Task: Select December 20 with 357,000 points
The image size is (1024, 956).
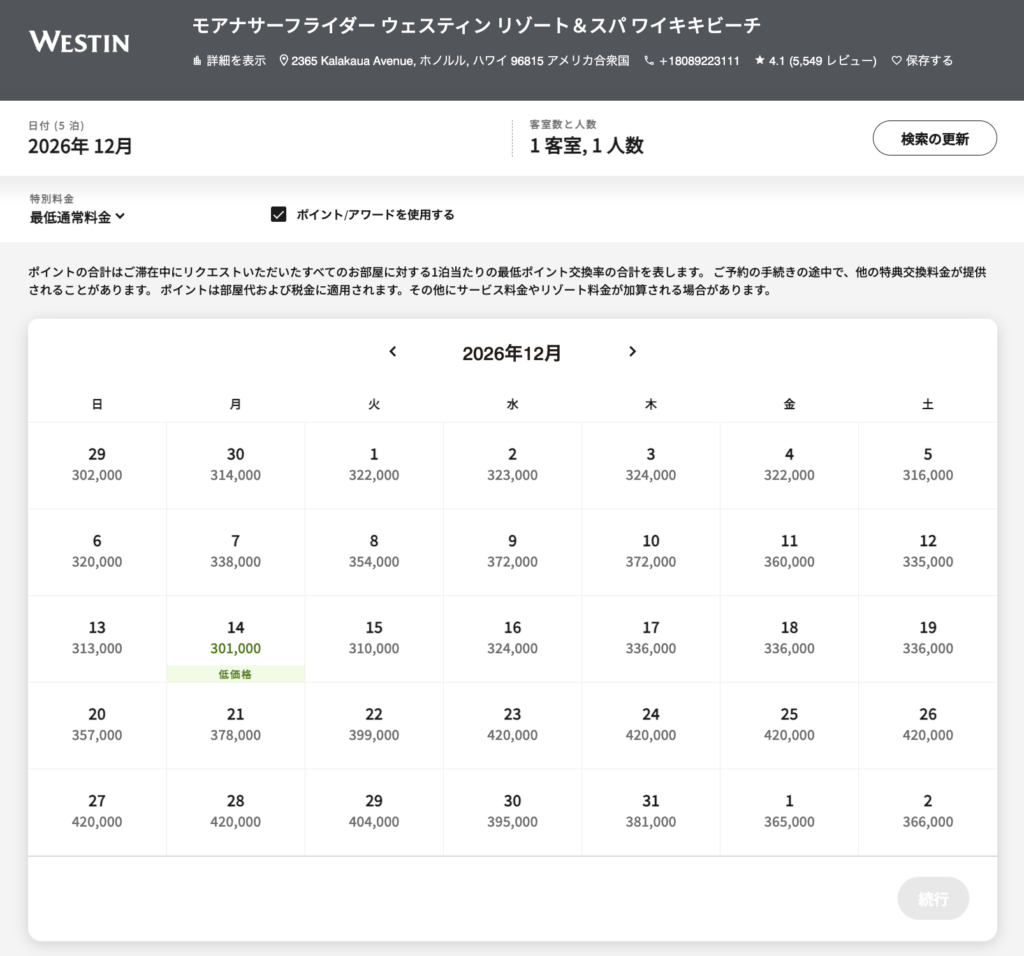Action: pyautogui.click(x=97, y=725)
